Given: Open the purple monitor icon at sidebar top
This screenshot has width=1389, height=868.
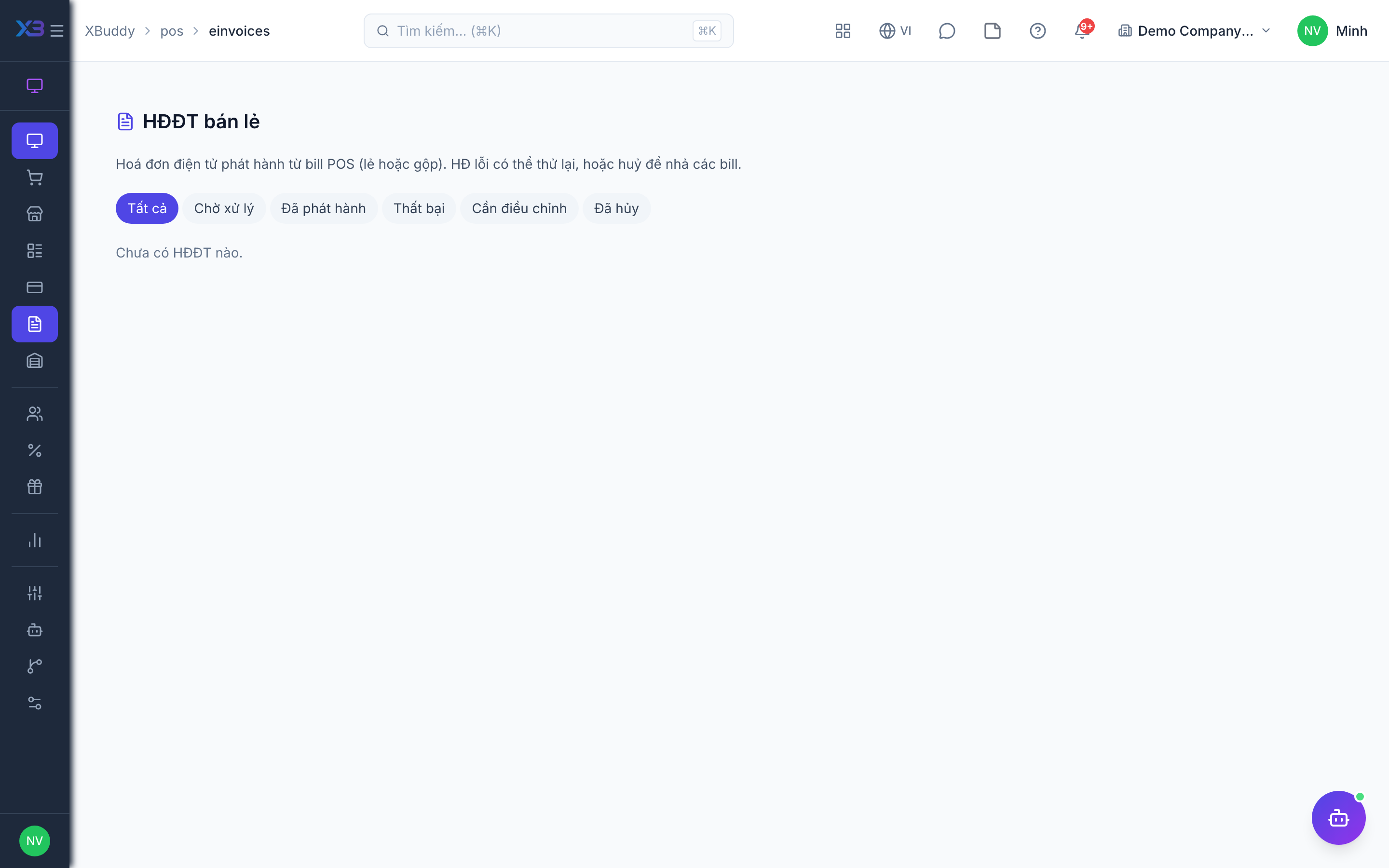Looking at the screenshot, I should pyautogui.click(x=34, y=86).
